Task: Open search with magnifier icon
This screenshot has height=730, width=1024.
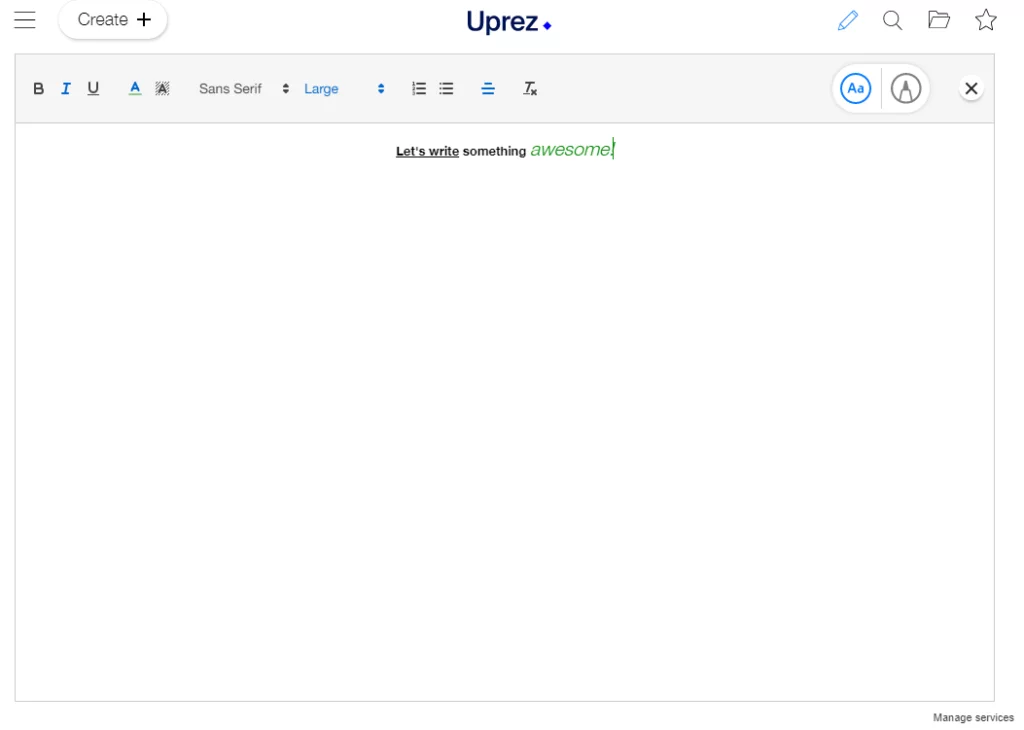Action: pos(893,20)
